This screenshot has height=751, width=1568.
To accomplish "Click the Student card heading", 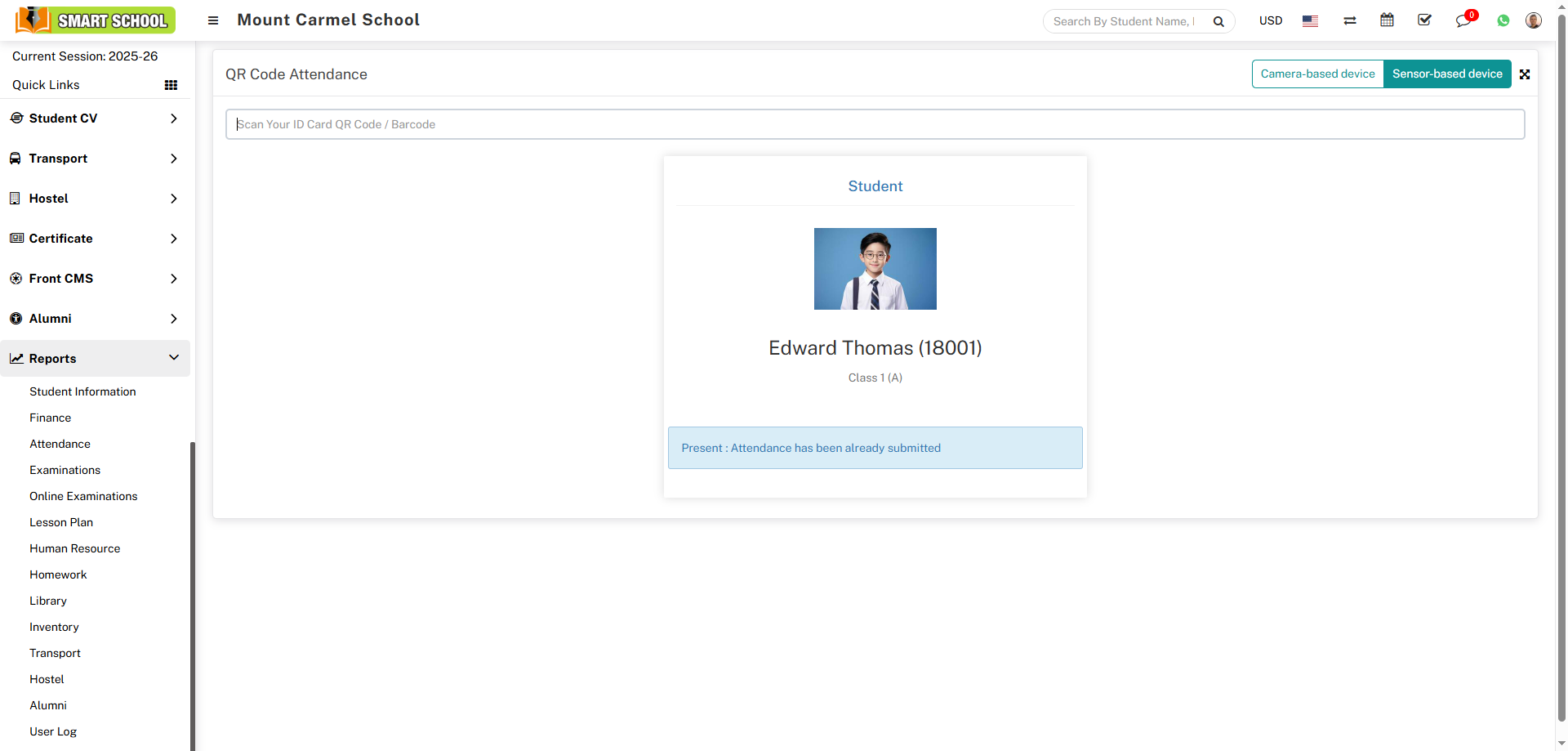I will tap(875, 186).
